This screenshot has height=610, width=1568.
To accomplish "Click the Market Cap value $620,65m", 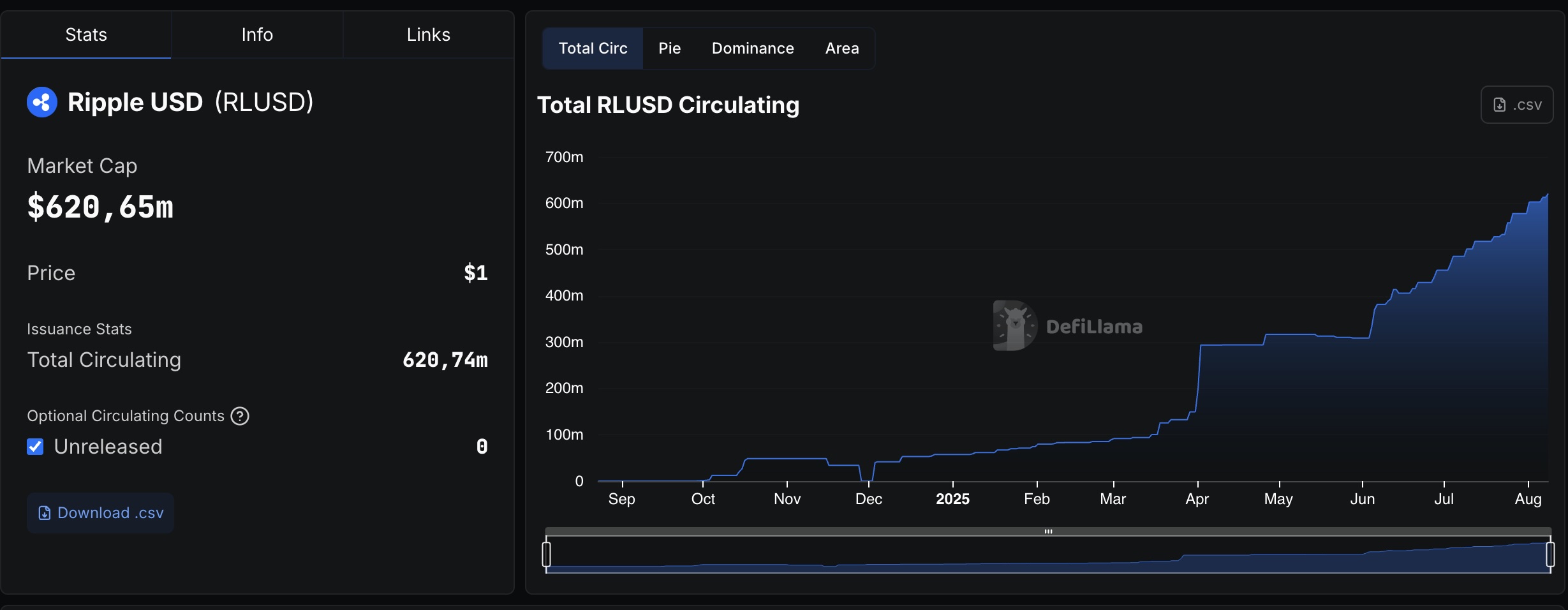I will [x=100, y=207].
